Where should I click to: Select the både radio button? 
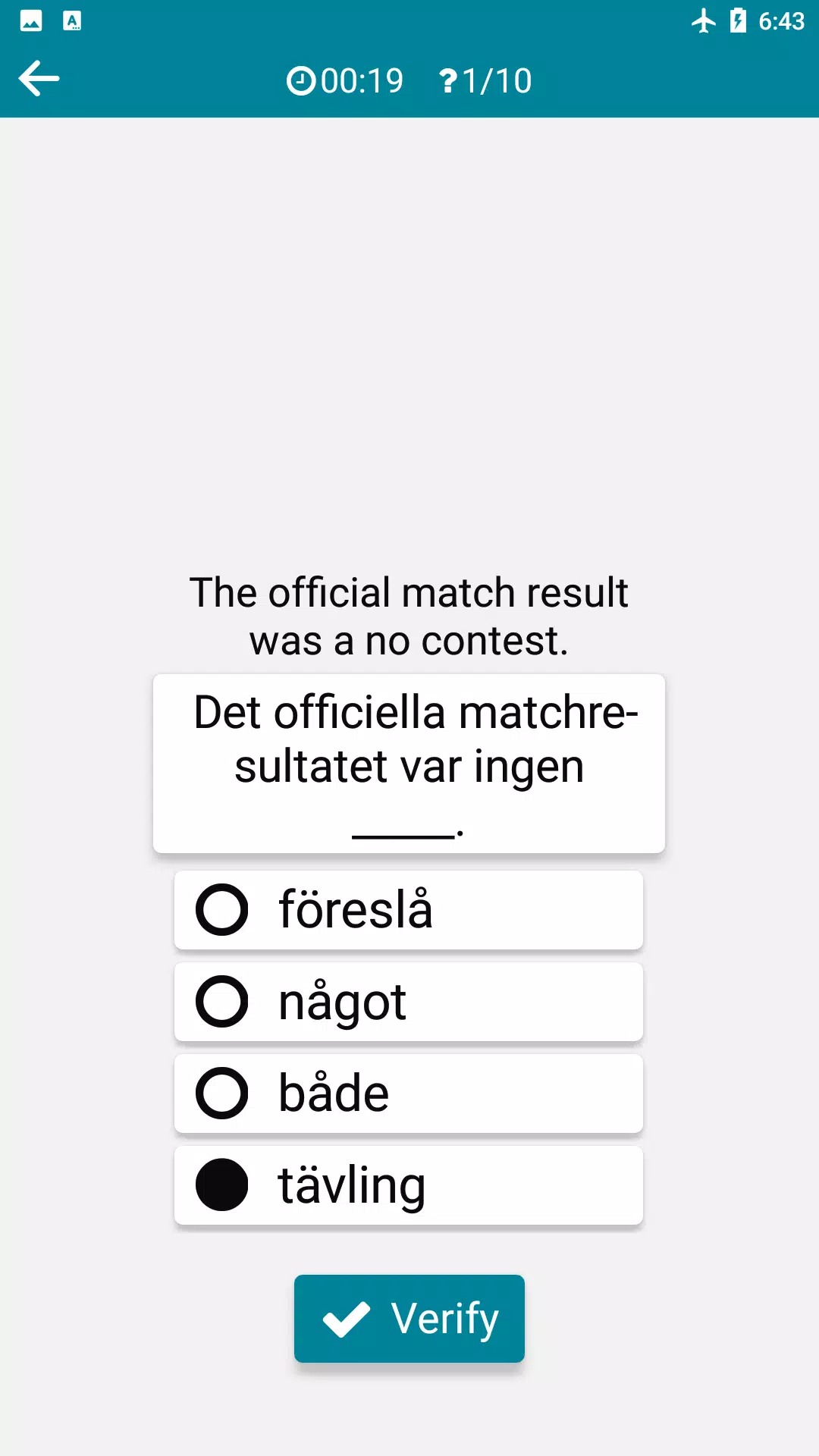pyautogui.click(x=221, y=1093)
